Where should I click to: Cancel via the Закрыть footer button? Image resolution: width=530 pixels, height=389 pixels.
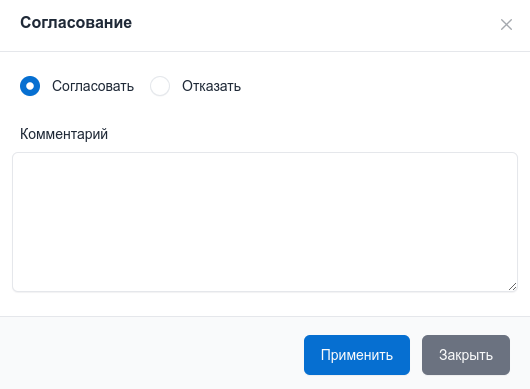[466, 355]
